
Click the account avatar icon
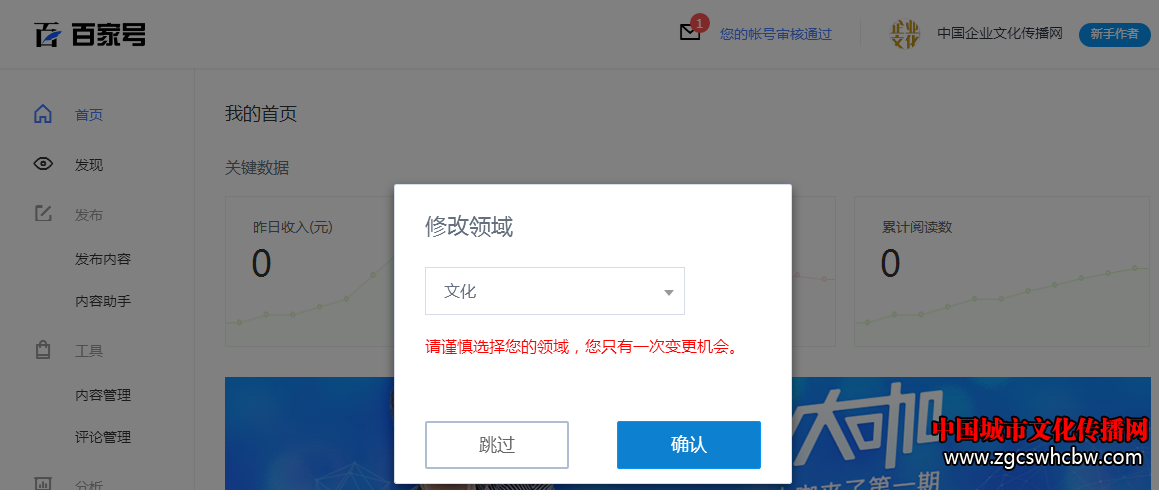click(905, 34)
